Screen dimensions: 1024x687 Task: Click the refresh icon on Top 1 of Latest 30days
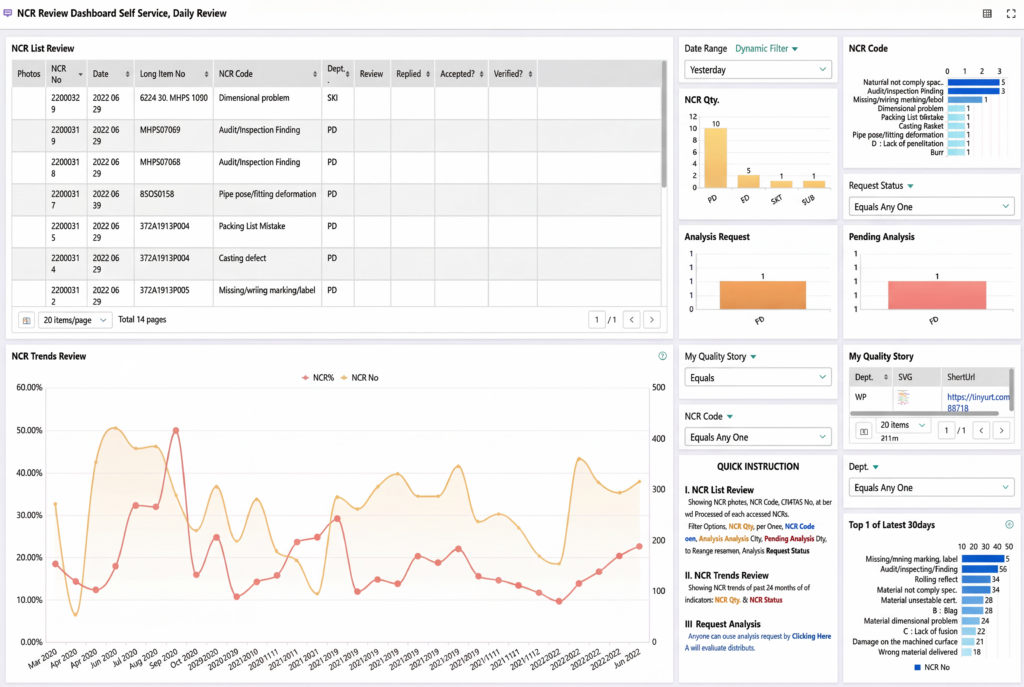(1009, 523)
